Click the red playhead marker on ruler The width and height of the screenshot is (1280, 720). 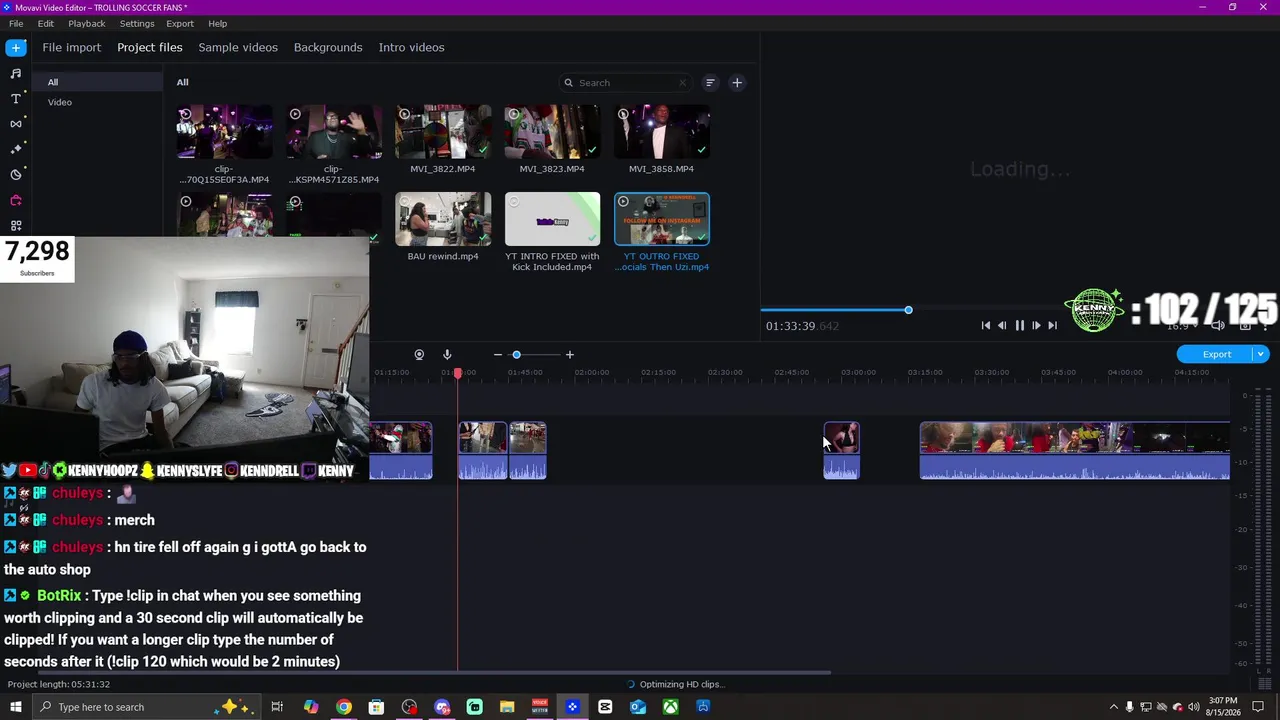click(x=458, y=373)
